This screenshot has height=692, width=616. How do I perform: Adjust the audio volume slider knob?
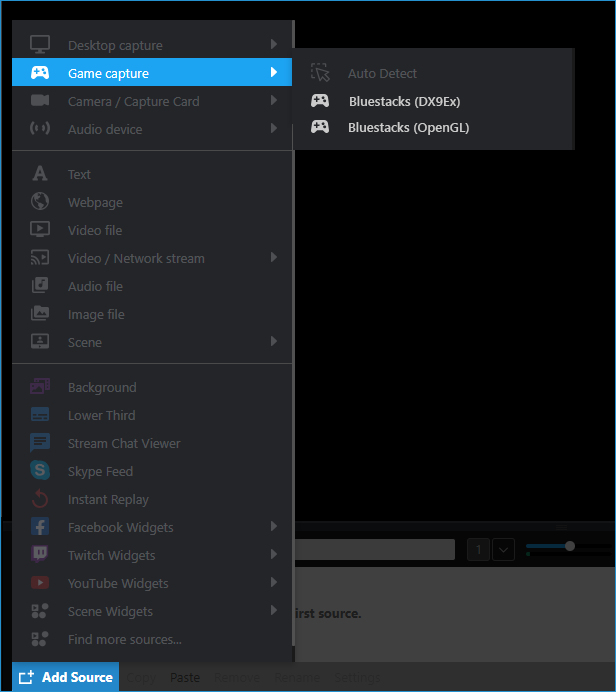pyautogui.click(x=570, y=546)
